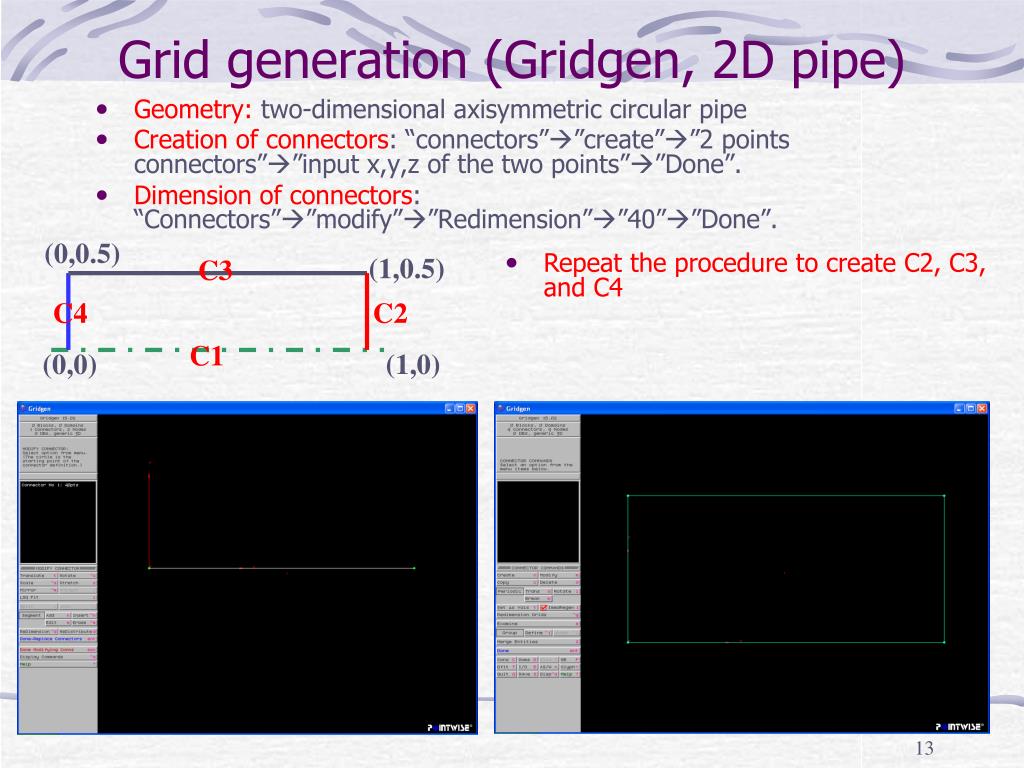Click Stretch in left Gridgen window
Screen dimensions: 1024x768
point(77,583)
